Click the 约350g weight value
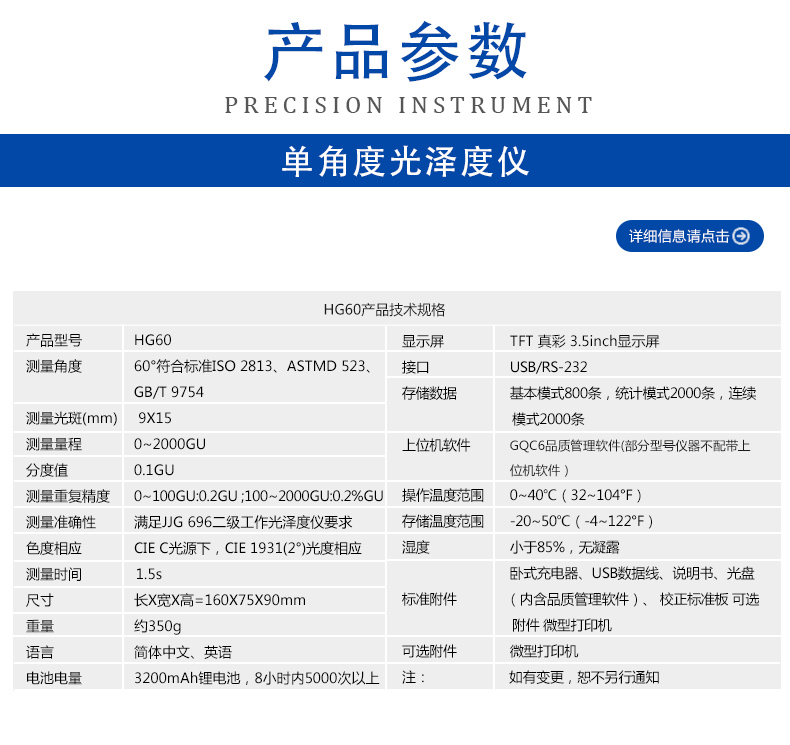The height and width of the screenshot is (745, 790). (158, 626)
